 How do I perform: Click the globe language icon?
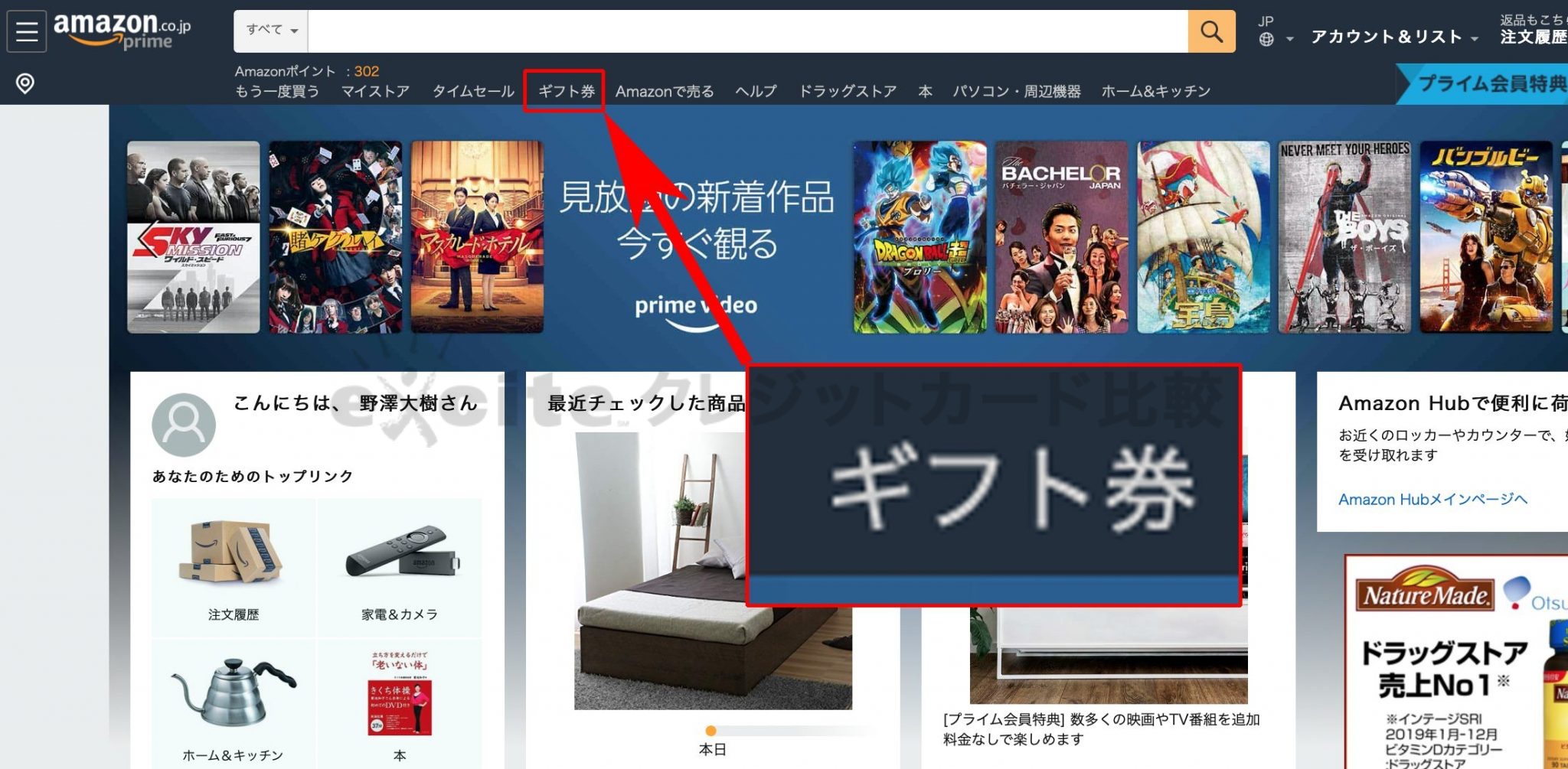pos(1266,39)
